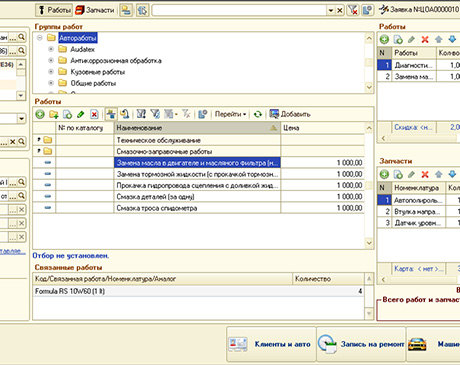Select Кузовные работы folder
The height and width of the screenshot is (365, 460).
tap(97, 72)
